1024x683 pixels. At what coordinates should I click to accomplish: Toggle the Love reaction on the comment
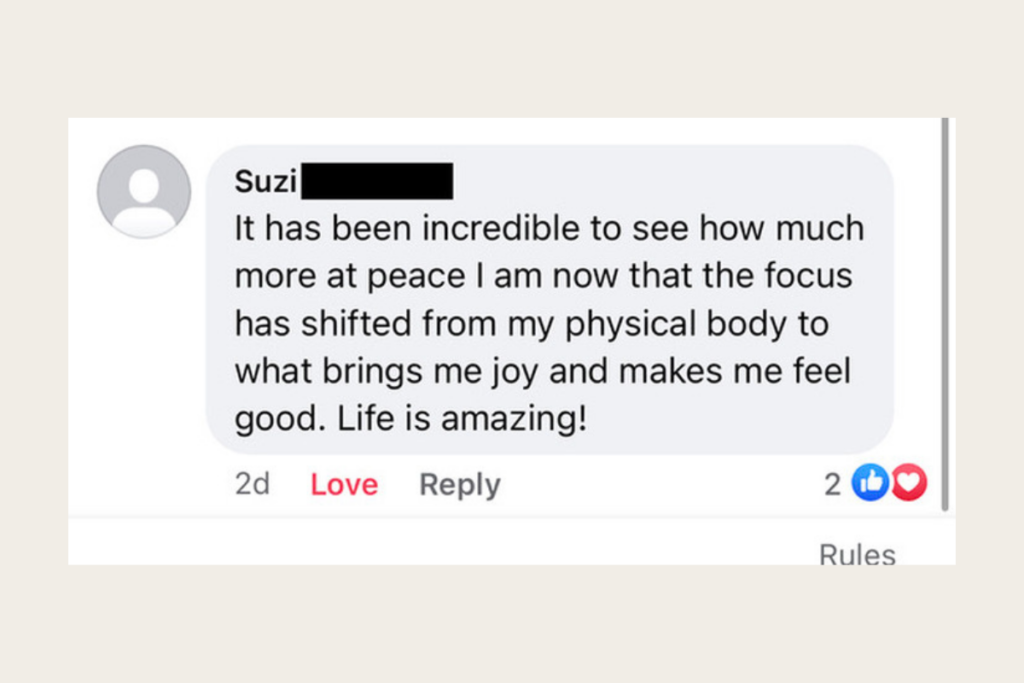coord(344,484)
